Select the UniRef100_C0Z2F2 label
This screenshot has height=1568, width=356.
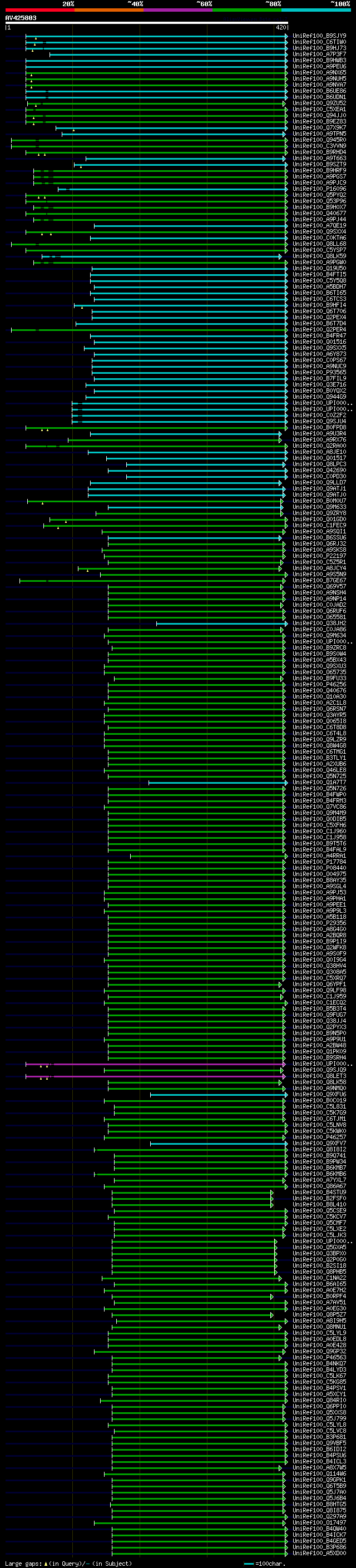click(x=319, y=415)
